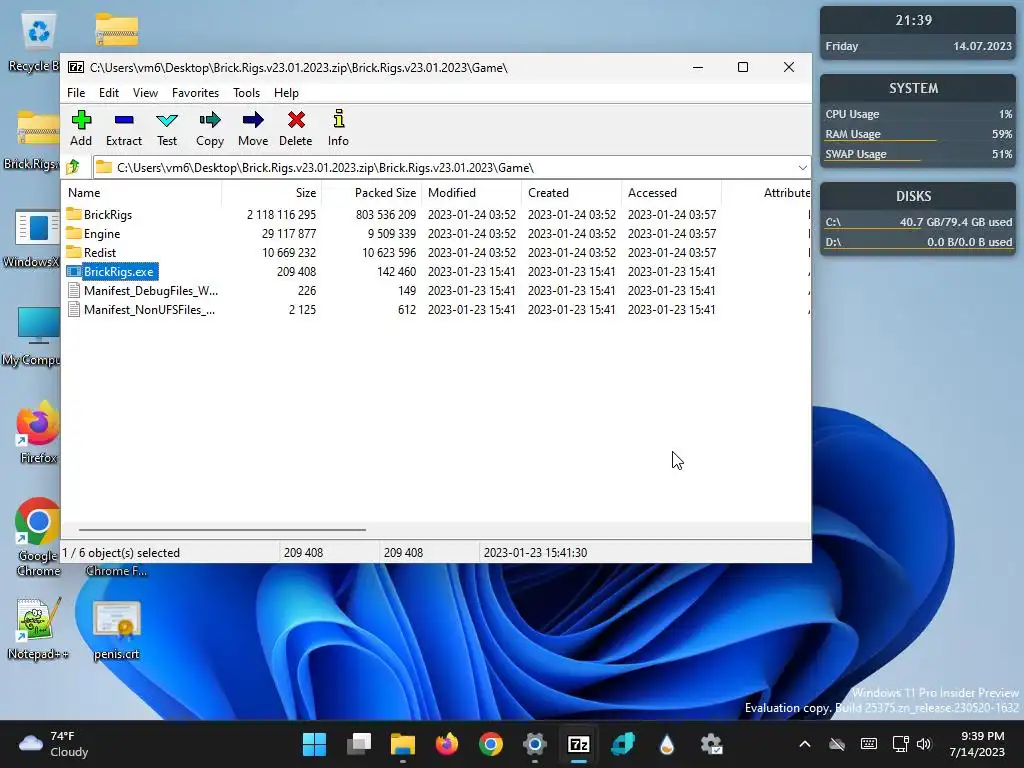Sort by Packed Size column
Screen dimensions: 1024x768
[x=371, y=193]
